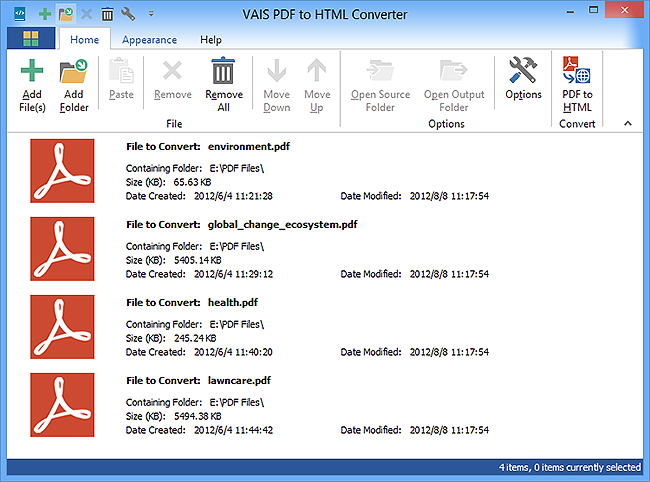
Task: Click the size value 65.63 KB
Action: coord(192,182)
